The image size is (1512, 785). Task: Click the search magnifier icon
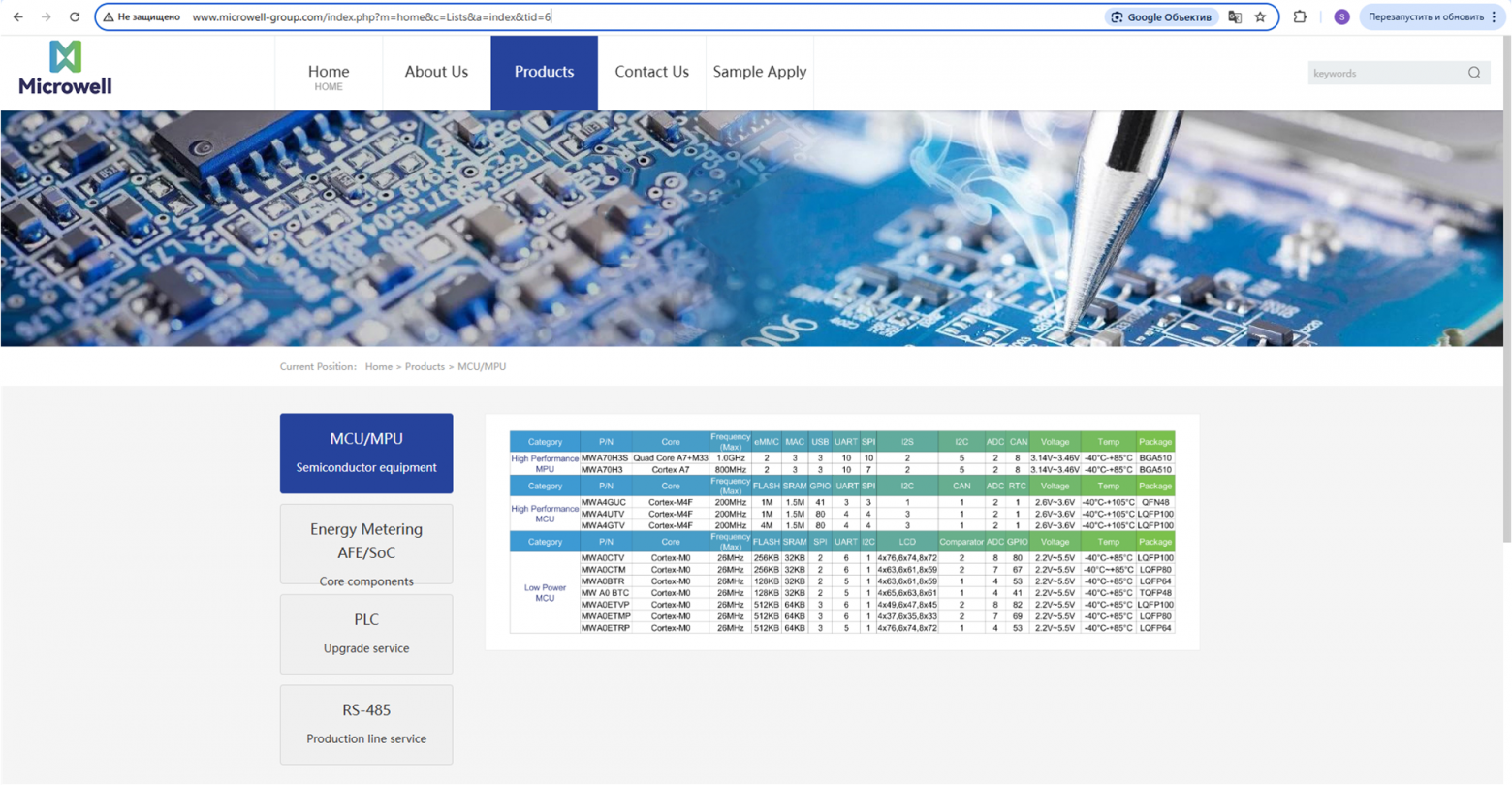1474,73
